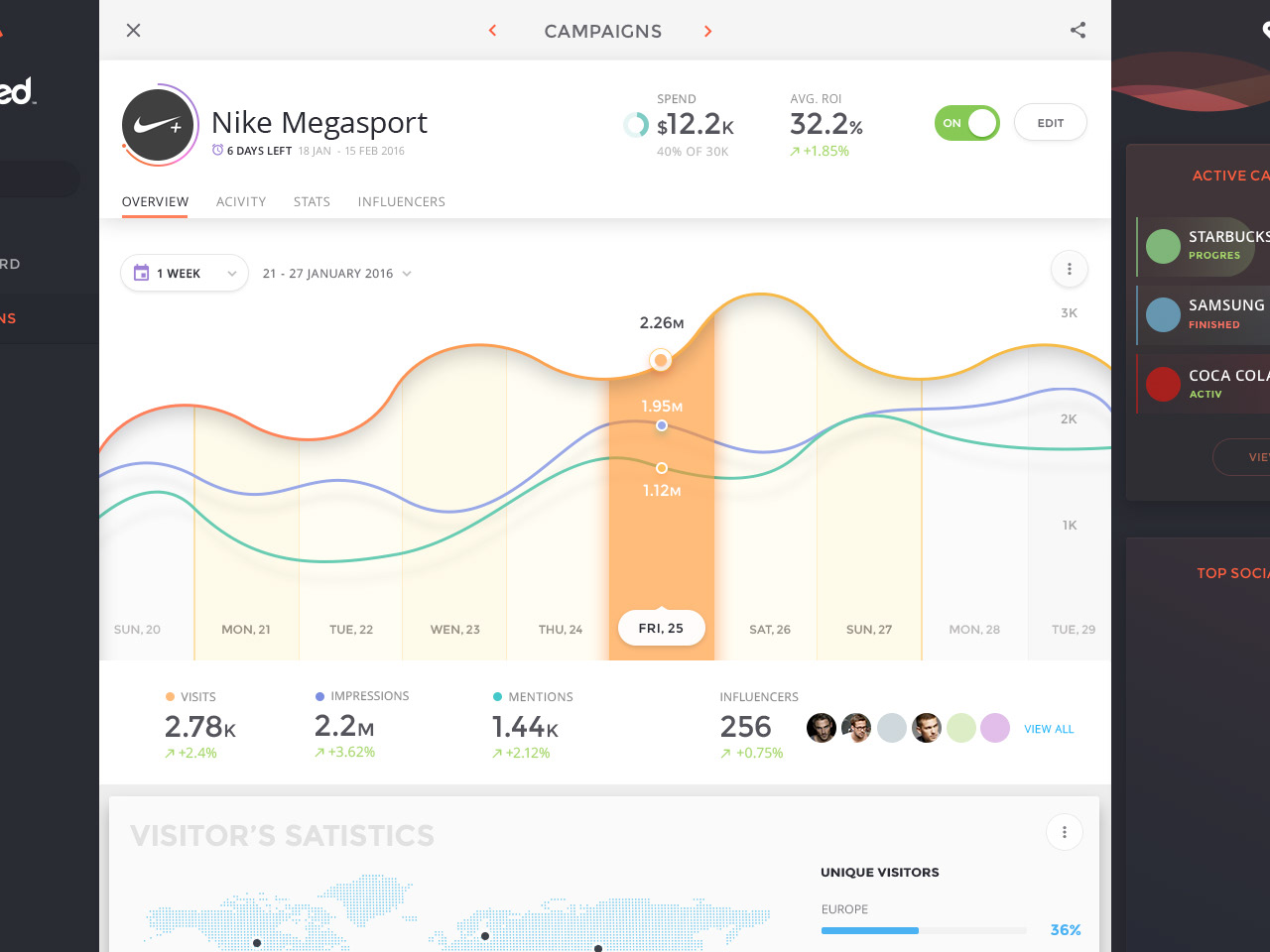Toggle the campaign ON switch off

(966, 123)
